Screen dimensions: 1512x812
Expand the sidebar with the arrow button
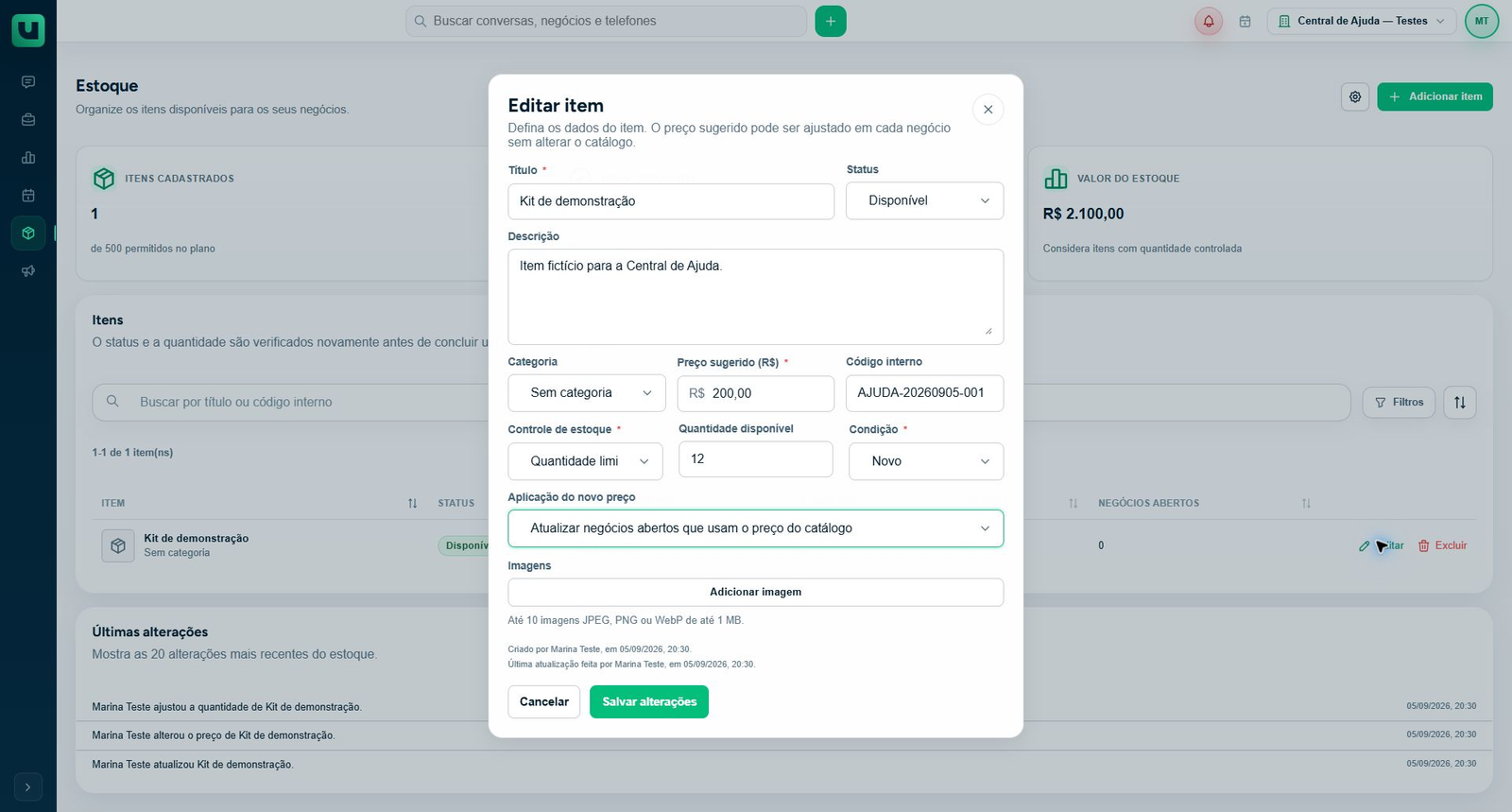28,786
